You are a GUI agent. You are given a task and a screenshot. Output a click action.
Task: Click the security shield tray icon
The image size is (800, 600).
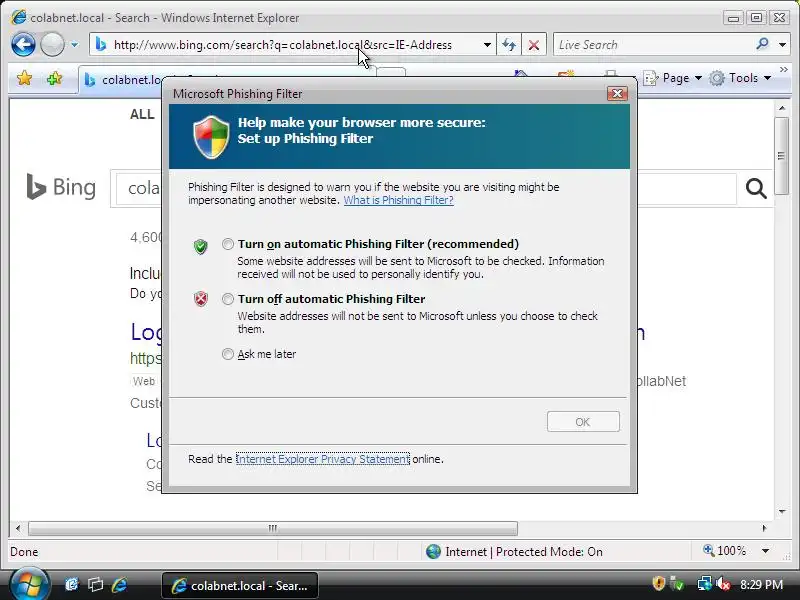coord(658,583)
